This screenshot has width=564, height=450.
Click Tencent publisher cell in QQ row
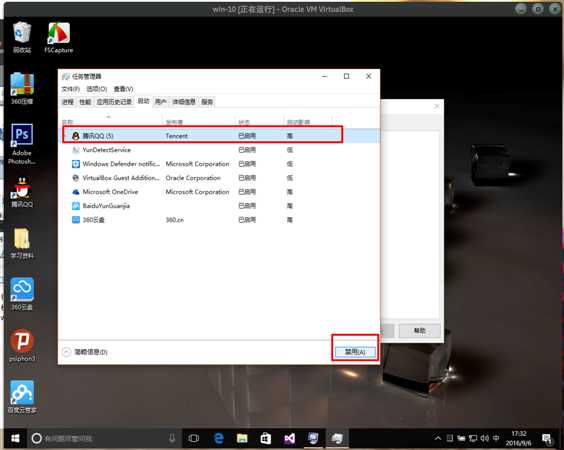[176, 136]
